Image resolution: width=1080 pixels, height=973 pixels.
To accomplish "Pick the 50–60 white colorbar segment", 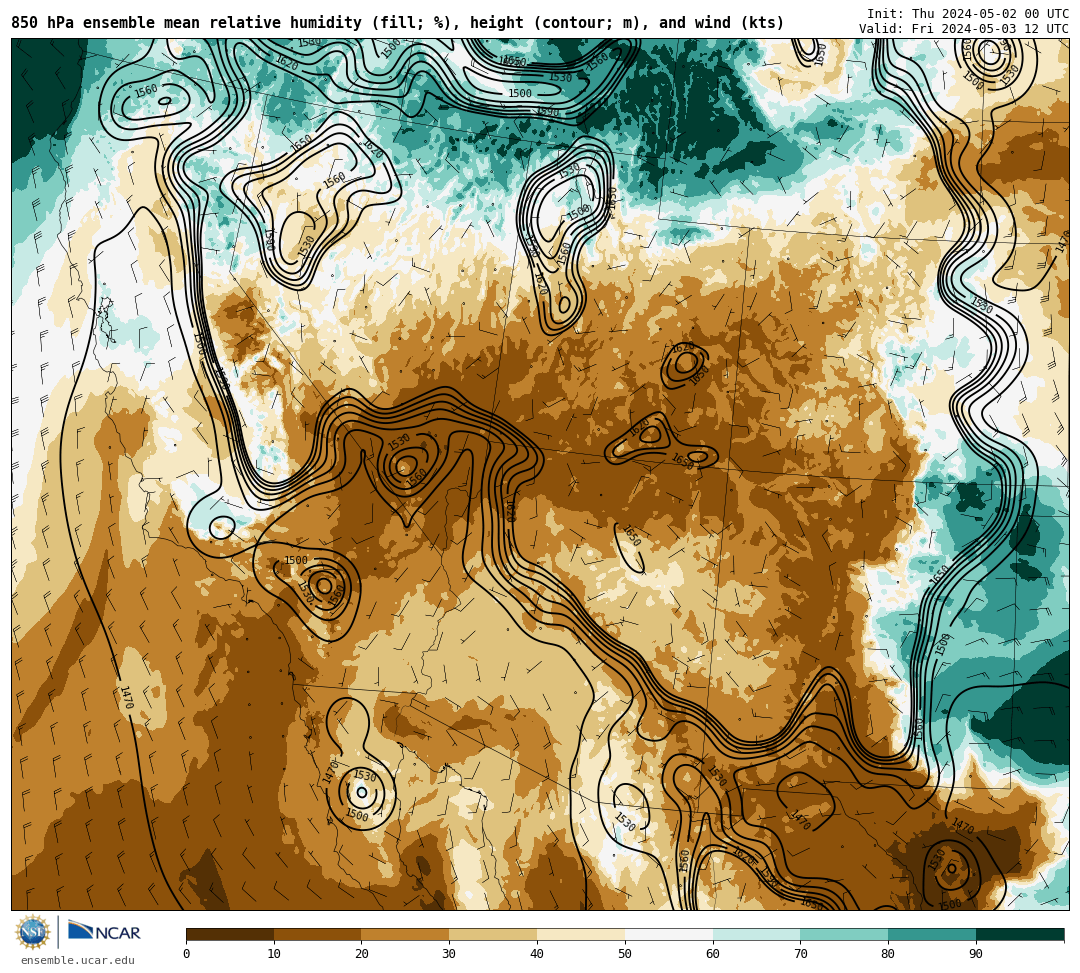I will [x=669, y=934].
